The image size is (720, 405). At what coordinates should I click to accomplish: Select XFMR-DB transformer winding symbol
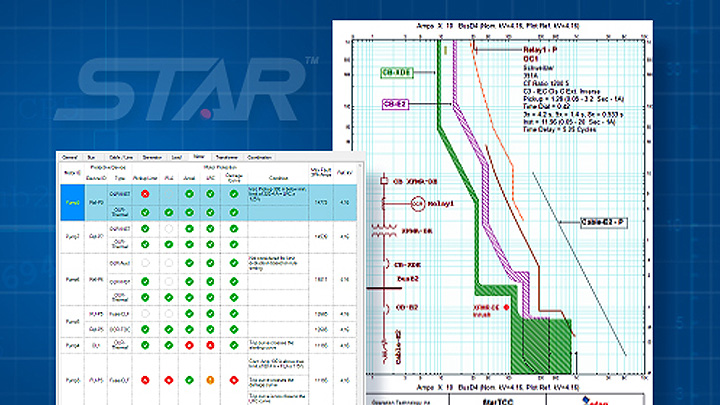(x=384, y=231)
